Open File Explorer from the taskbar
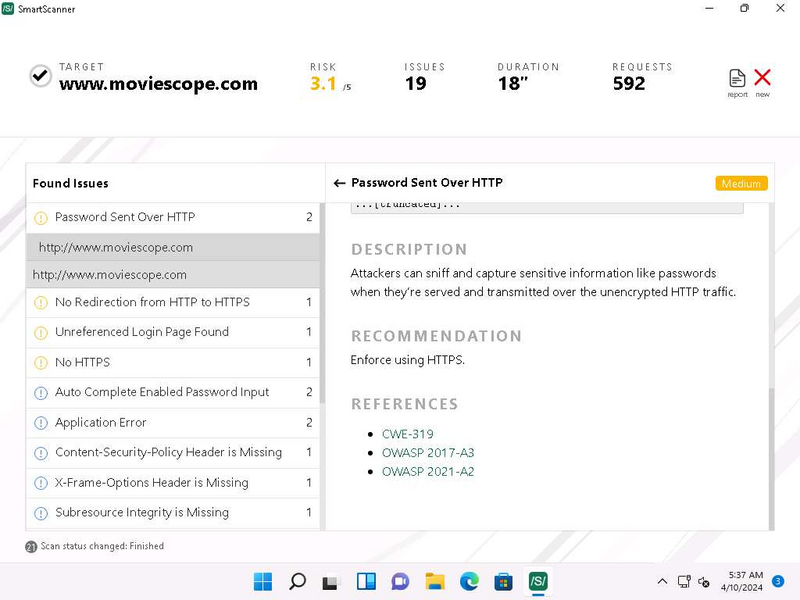 click(x=435, y=581)
